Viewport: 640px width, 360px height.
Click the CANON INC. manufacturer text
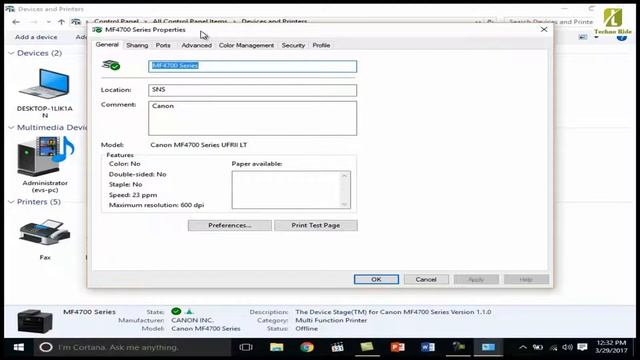(192, 320)
